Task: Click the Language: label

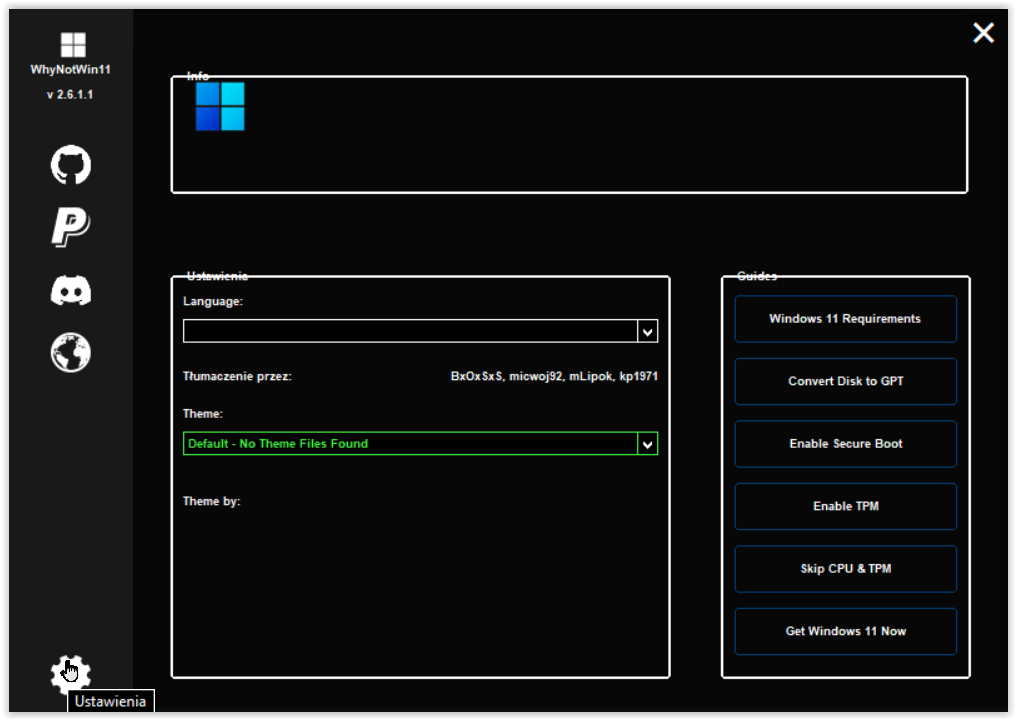Action: (x=213, y=301)
